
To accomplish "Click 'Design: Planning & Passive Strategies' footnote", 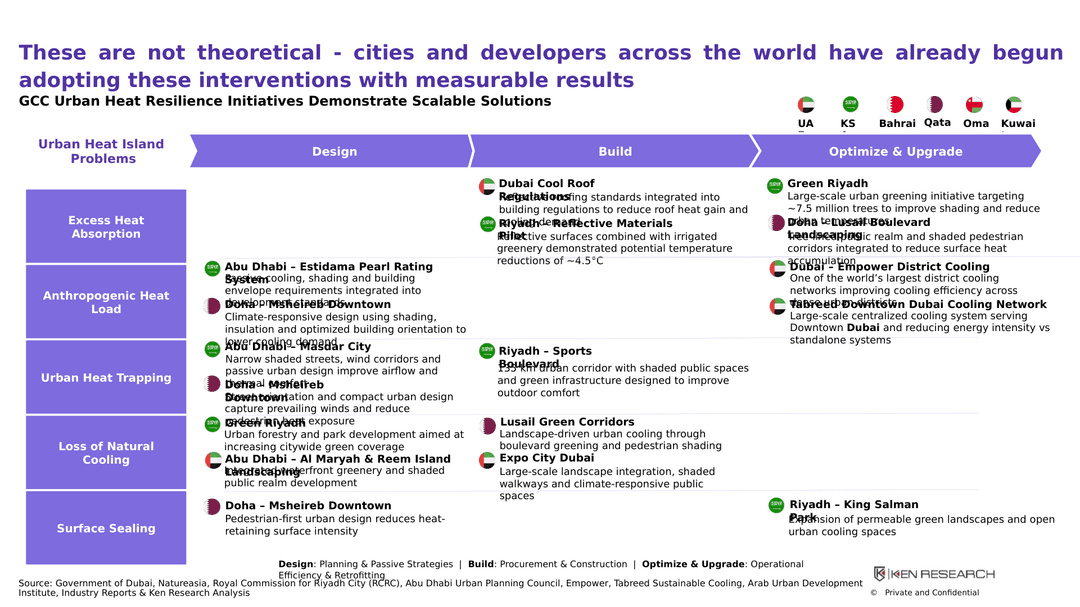I will pos(366,564).
